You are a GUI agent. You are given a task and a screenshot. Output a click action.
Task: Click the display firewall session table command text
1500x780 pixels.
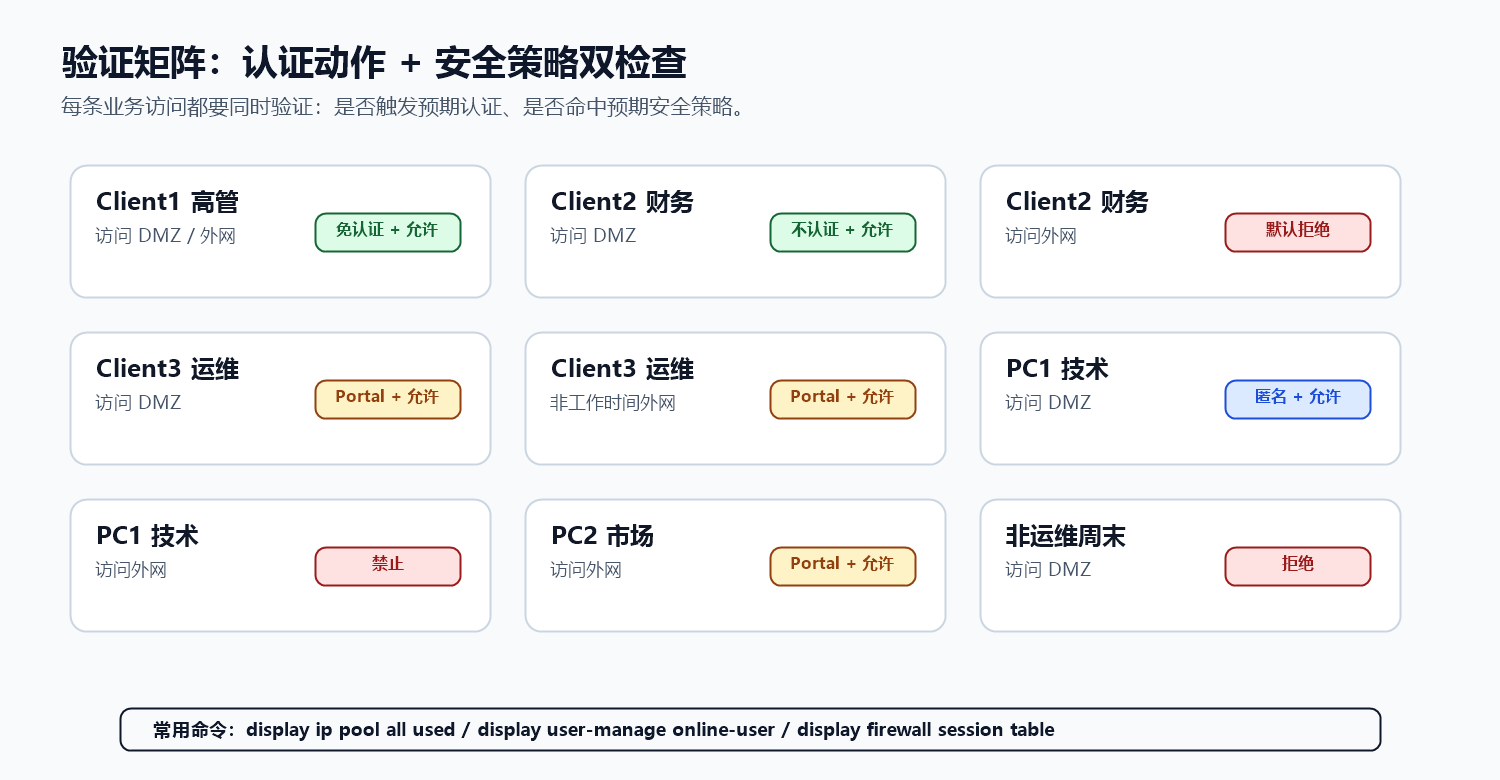[925, 730]
